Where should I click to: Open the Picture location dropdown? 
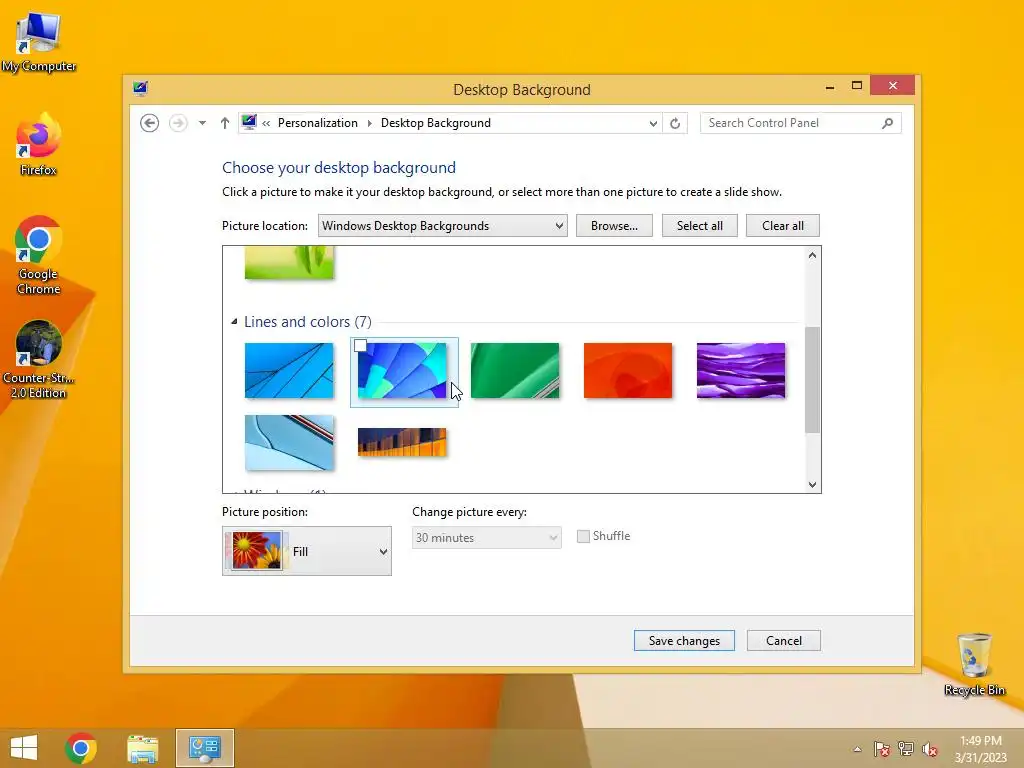[x=443, y=225]
